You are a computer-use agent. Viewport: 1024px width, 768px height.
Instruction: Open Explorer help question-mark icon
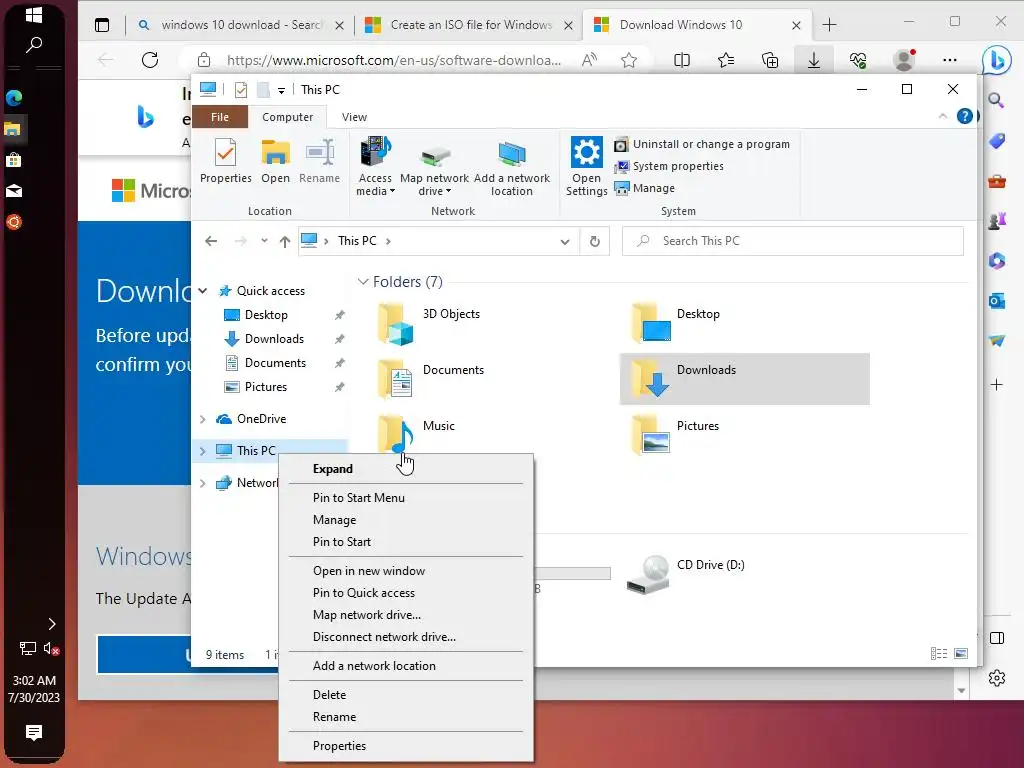pos(965,116)
